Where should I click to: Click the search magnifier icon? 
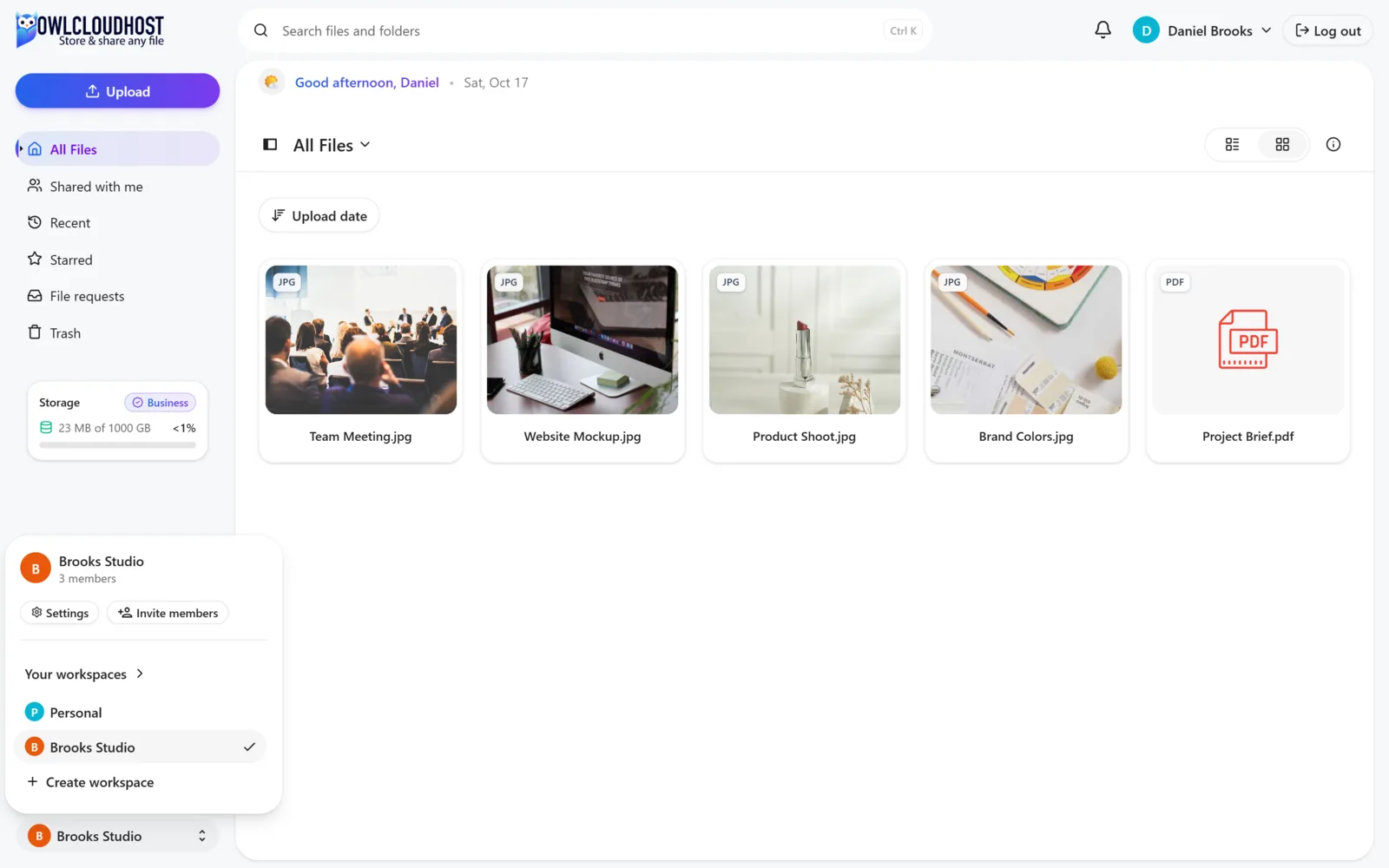click(x=260, y=30)
